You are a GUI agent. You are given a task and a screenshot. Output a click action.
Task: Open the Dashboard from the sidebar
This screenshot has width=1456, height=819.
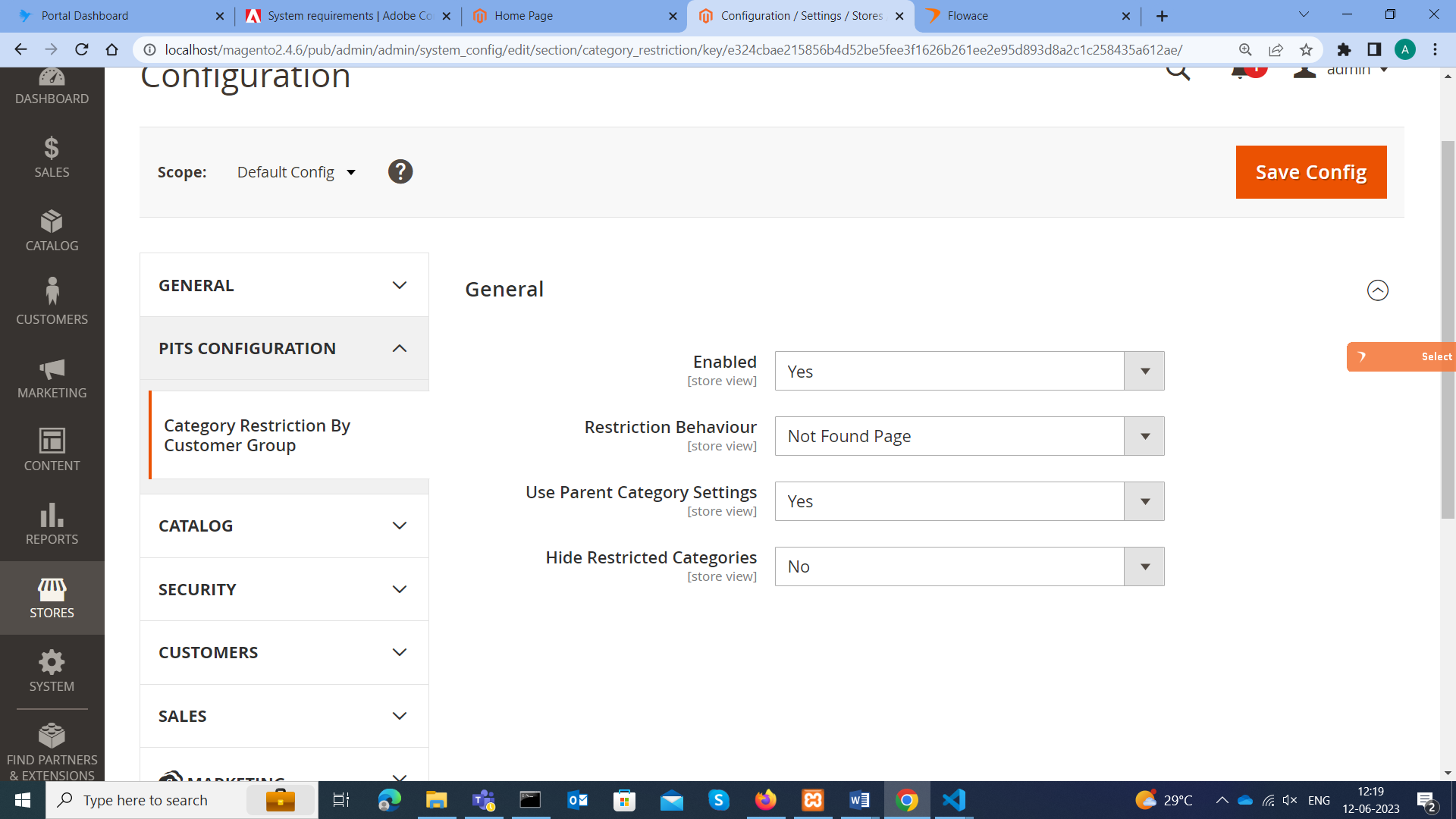[x=52, y=86]
